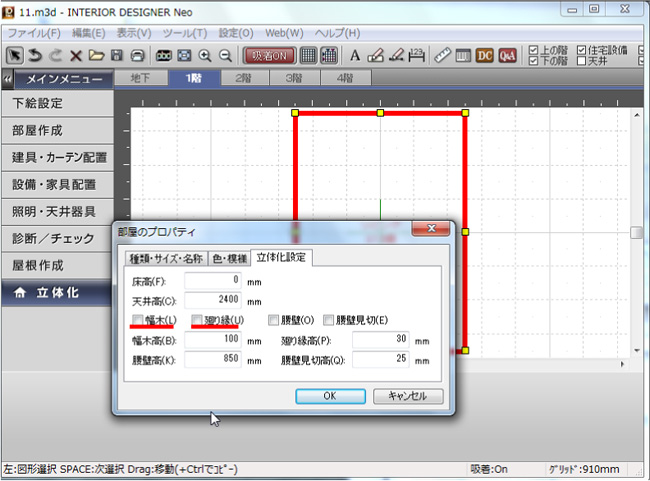Switch to the 色・模様 tab
The width and height of the screenshot is (650, 481).
228,258
